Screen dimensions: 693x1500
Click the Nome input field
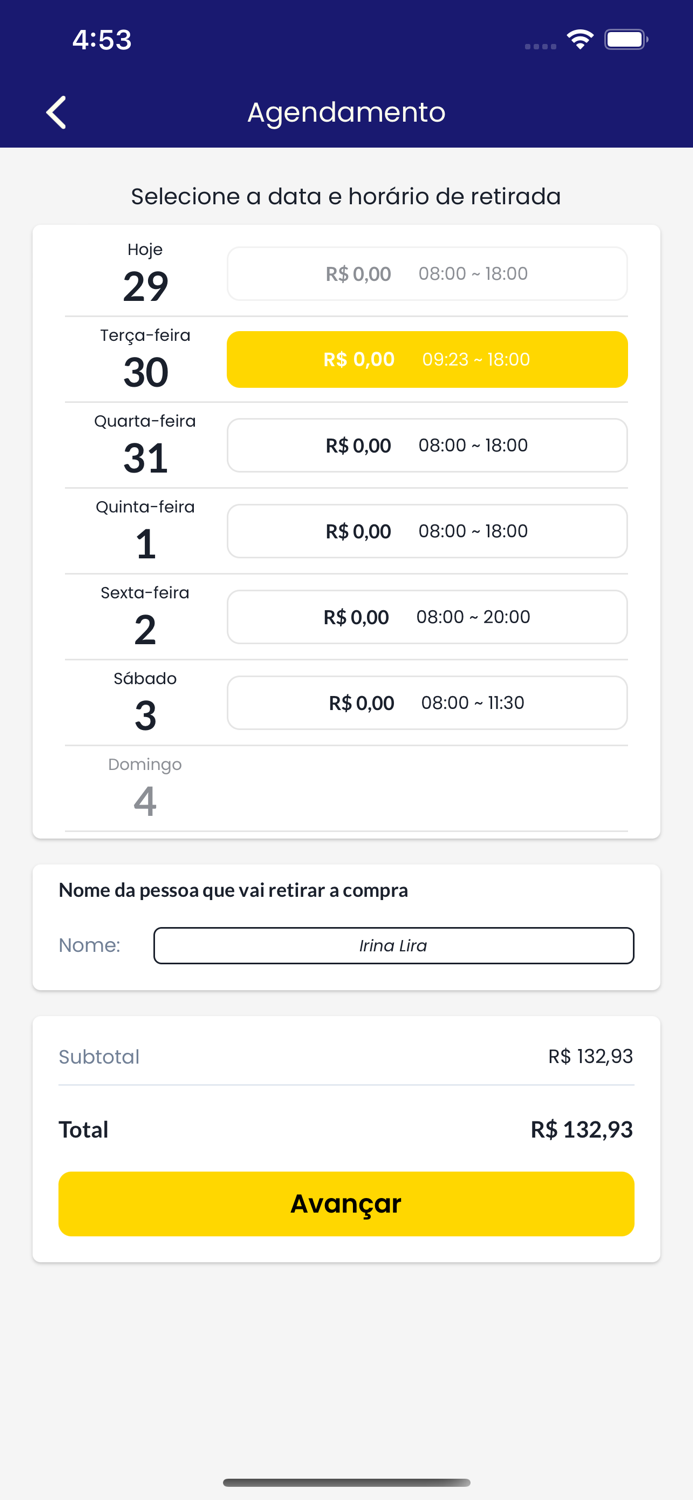point(393,946)
